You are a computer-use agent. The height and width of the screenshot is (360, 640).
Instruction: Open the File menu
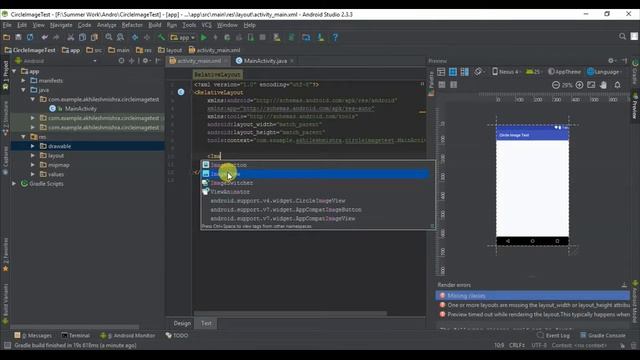pos(7,25)
